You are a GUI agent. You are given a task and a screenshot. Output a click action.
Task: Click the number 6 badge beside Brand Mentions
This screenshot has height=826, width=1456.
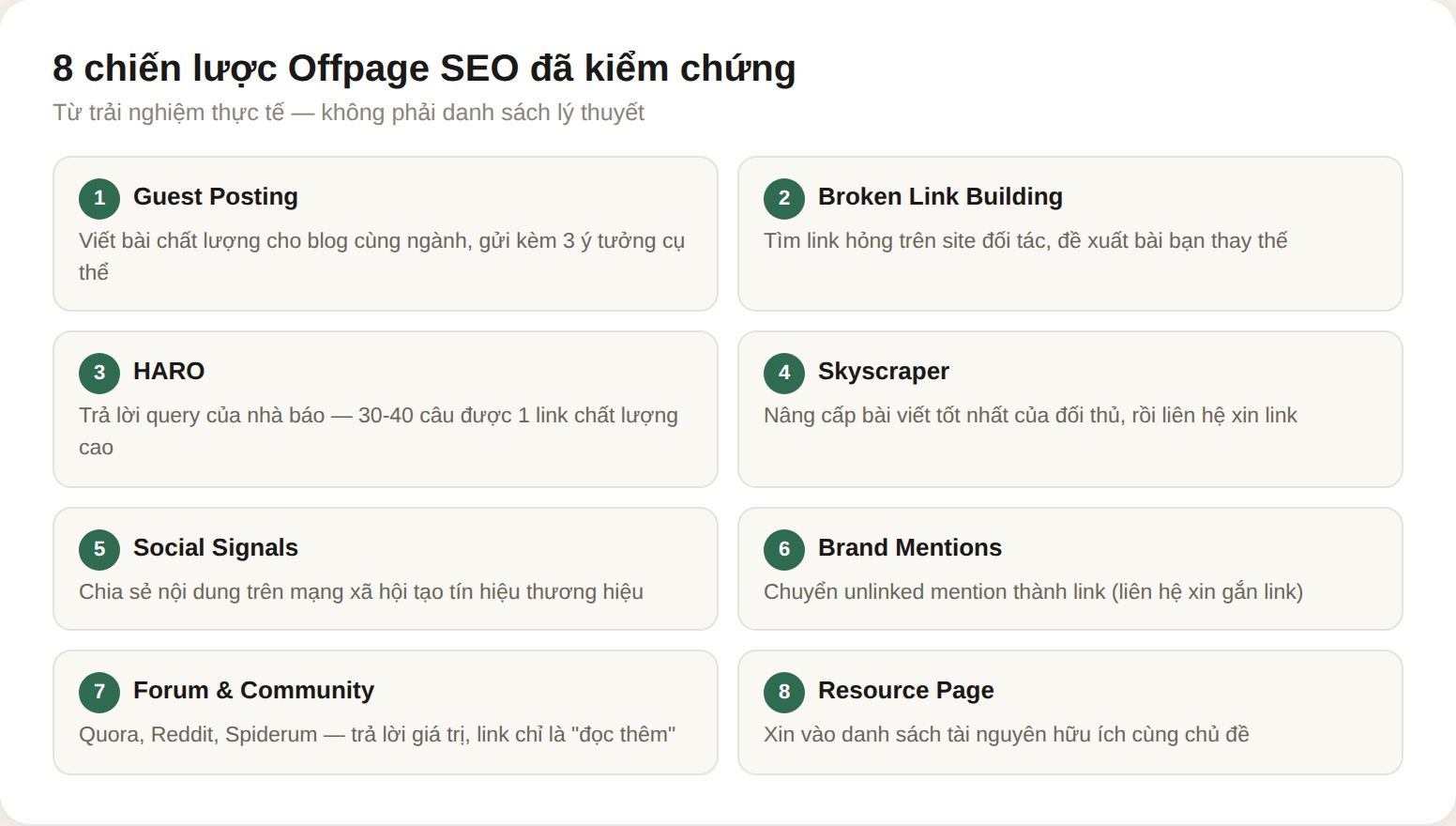click(x=784, y=550)
